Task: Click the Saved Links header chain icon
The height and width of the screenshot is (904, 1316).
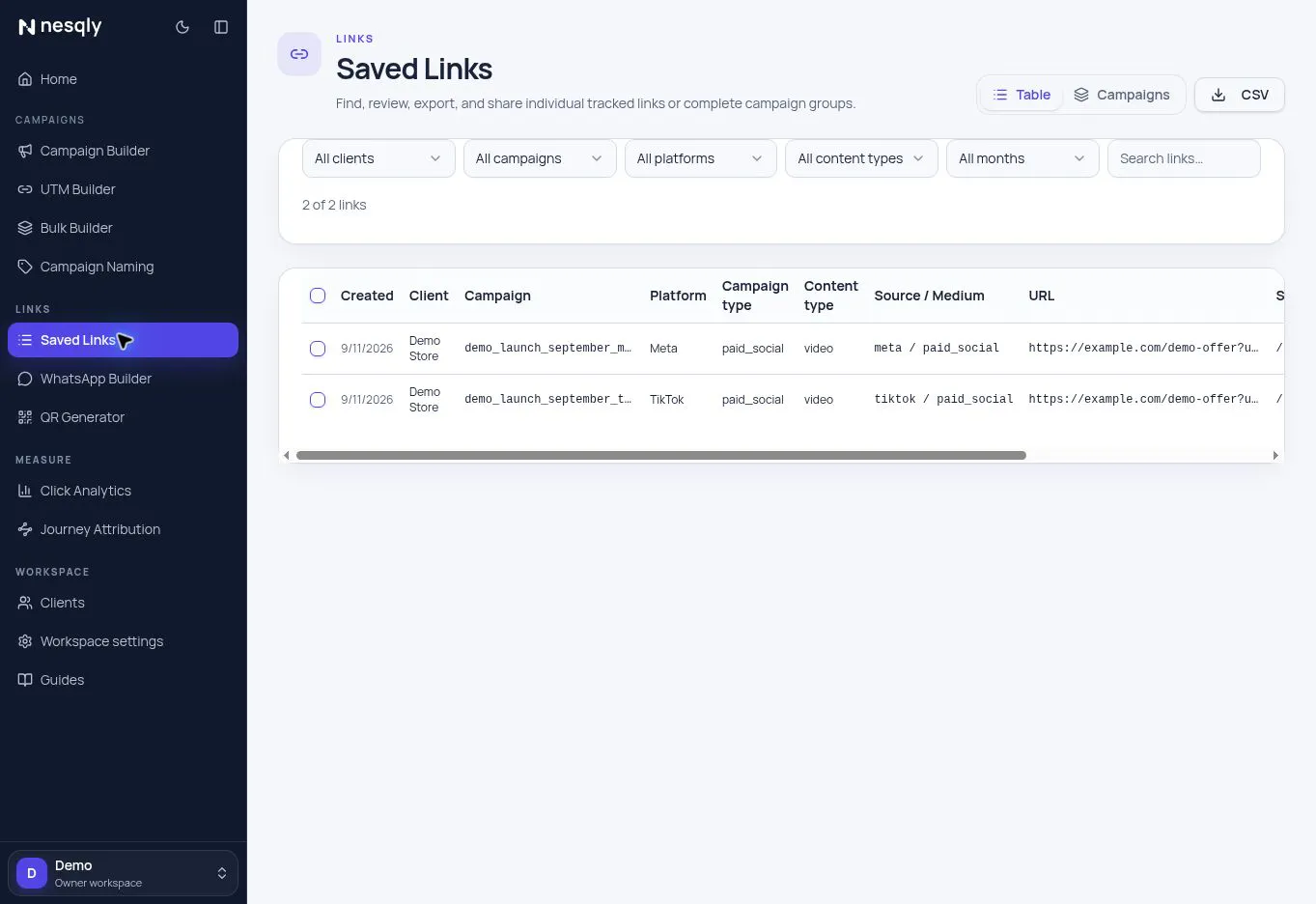Action: click(x=299, y=54)
